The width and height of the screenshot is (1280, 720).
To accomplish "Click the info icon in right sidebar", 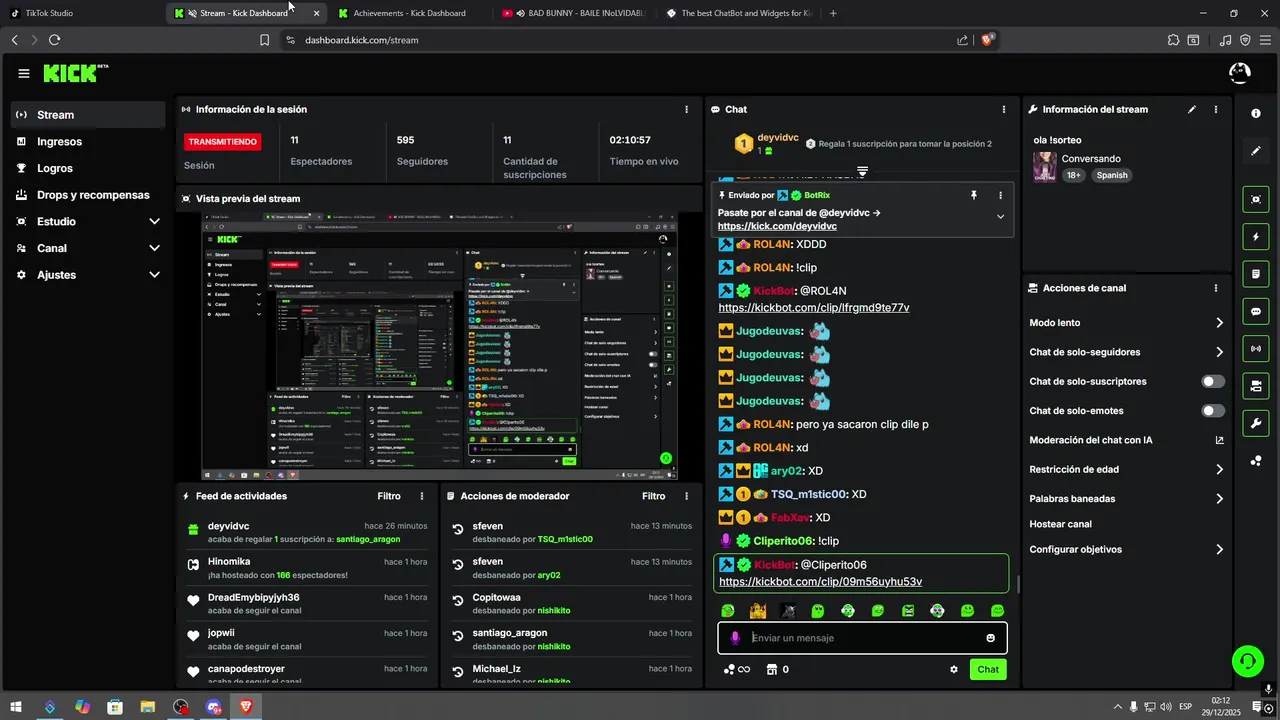I will 1256,113.
